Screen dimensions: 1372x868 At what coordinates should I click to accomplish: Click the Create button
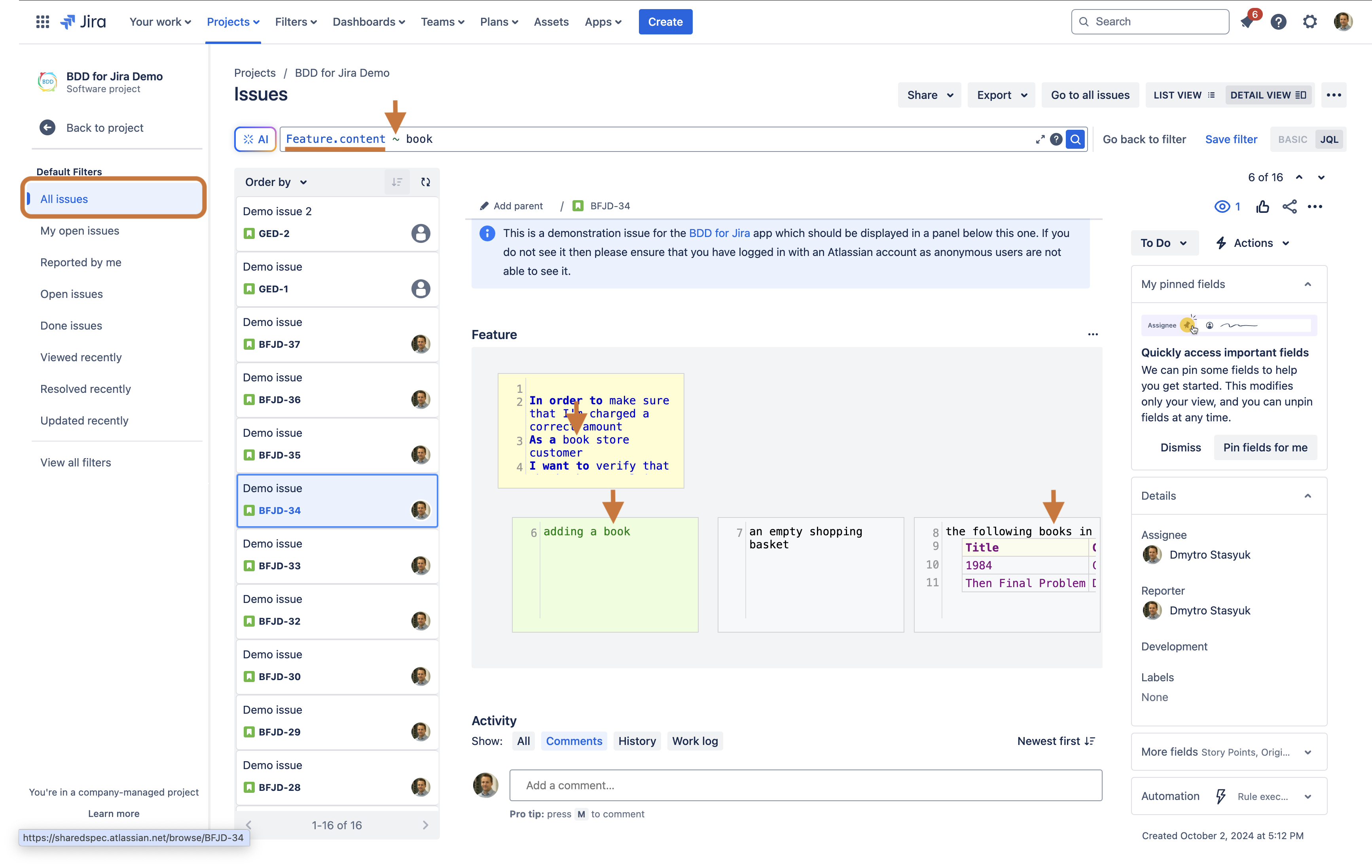[x=665, y=22]
